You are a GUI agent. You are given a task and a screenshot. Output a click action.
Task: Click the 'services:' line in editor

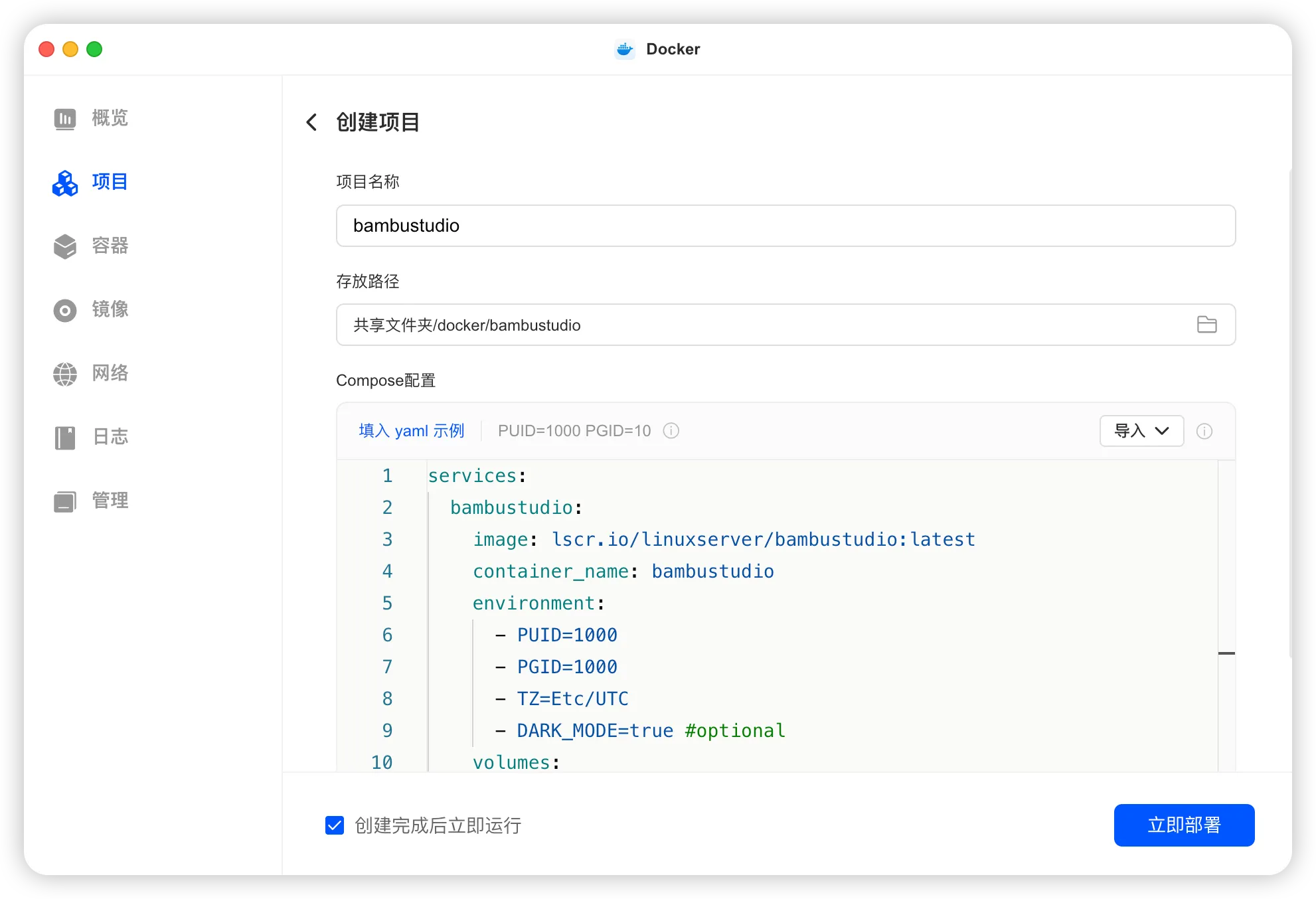[x=477, y=476]
